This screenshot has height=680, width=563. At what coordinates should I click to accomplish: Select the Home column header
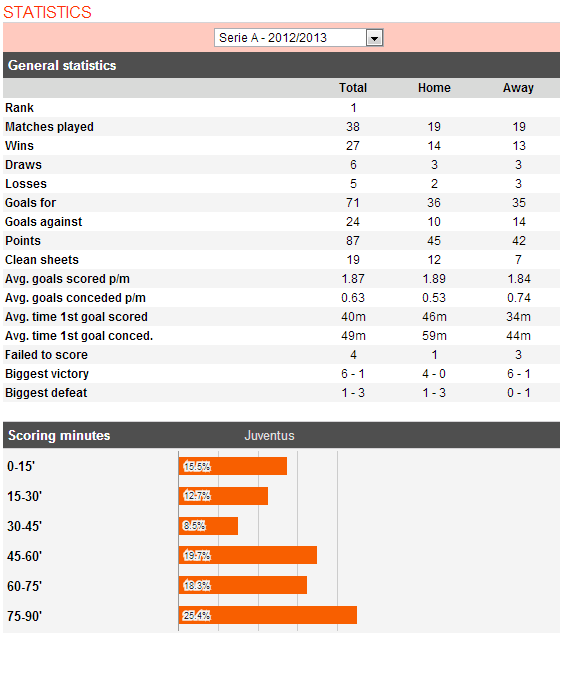(x=434, y=88)
